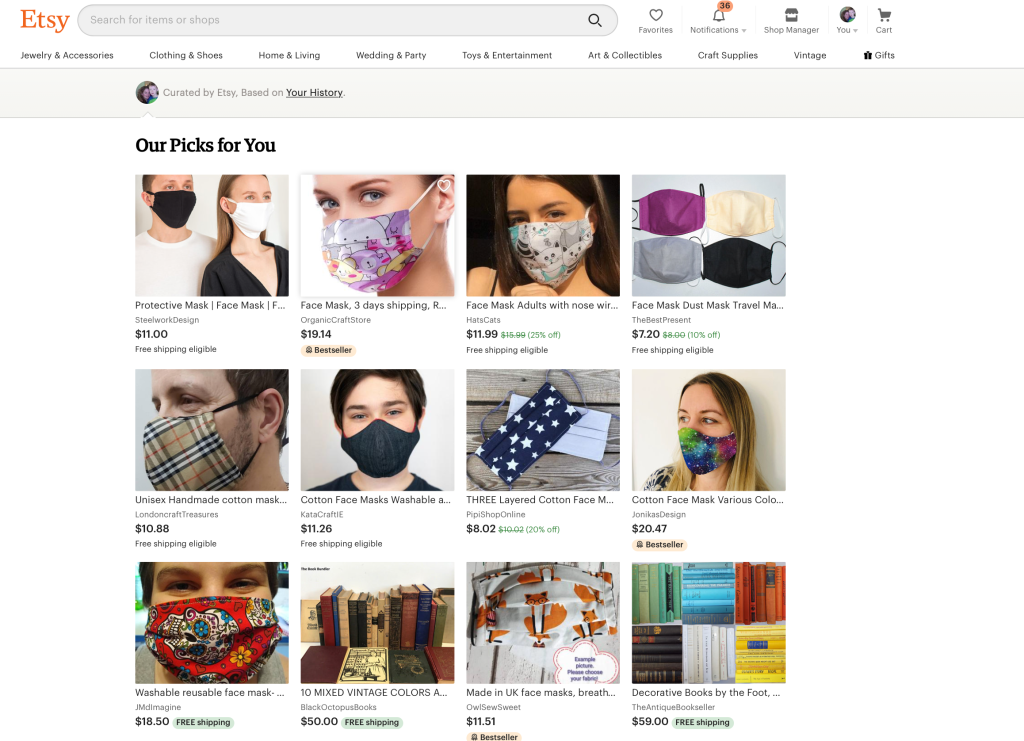Open the galaxy print face mask thumbnail
The height and width of the screenshot is (741, 1024).
708,430
